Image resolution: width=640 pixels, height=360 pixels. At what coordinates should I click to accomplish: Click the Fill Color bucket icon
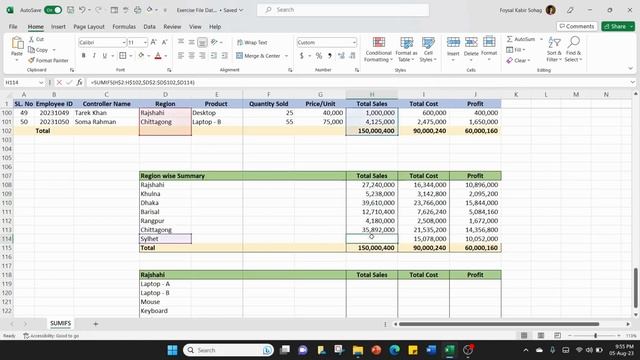[141, 56]
